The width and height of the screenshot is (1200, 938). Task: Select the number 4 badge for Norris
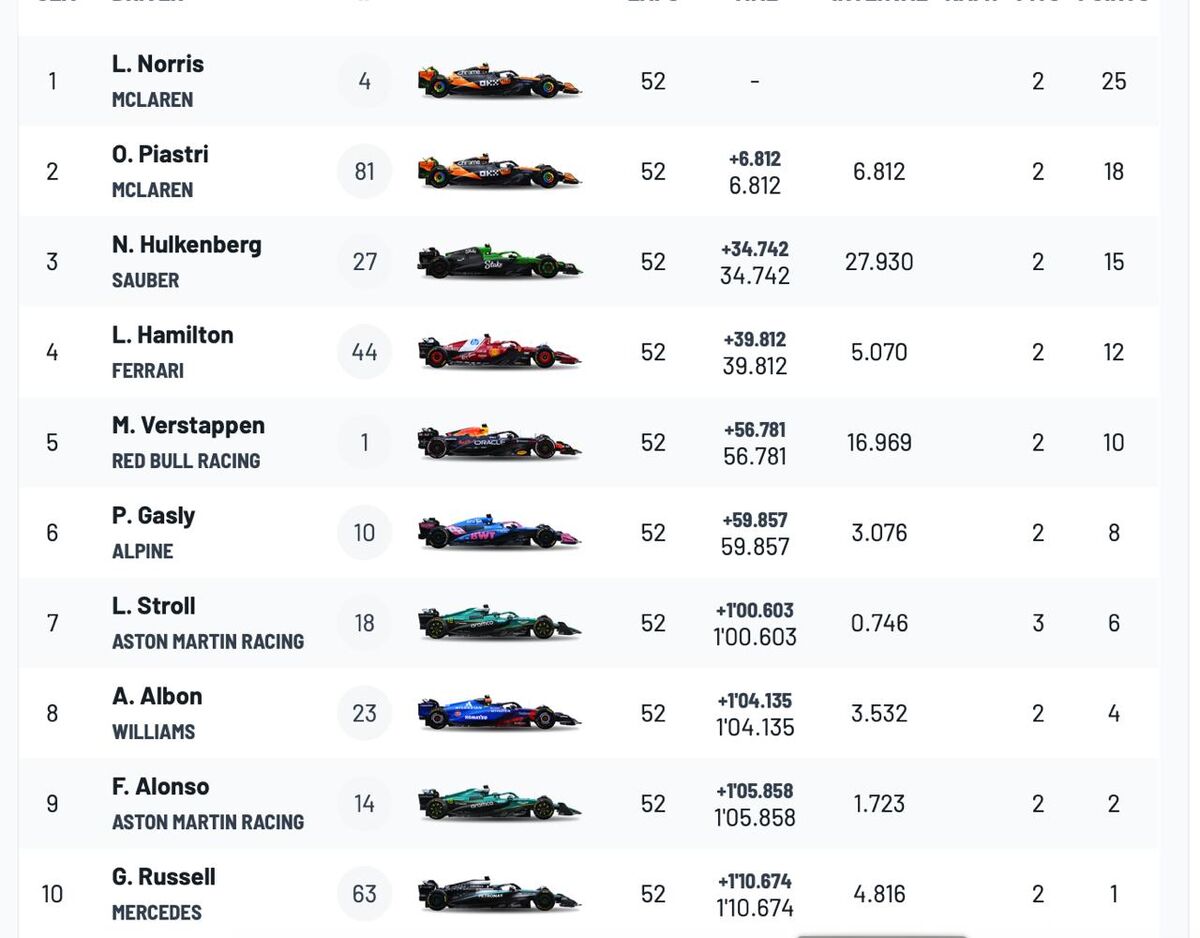coord(364,81)
